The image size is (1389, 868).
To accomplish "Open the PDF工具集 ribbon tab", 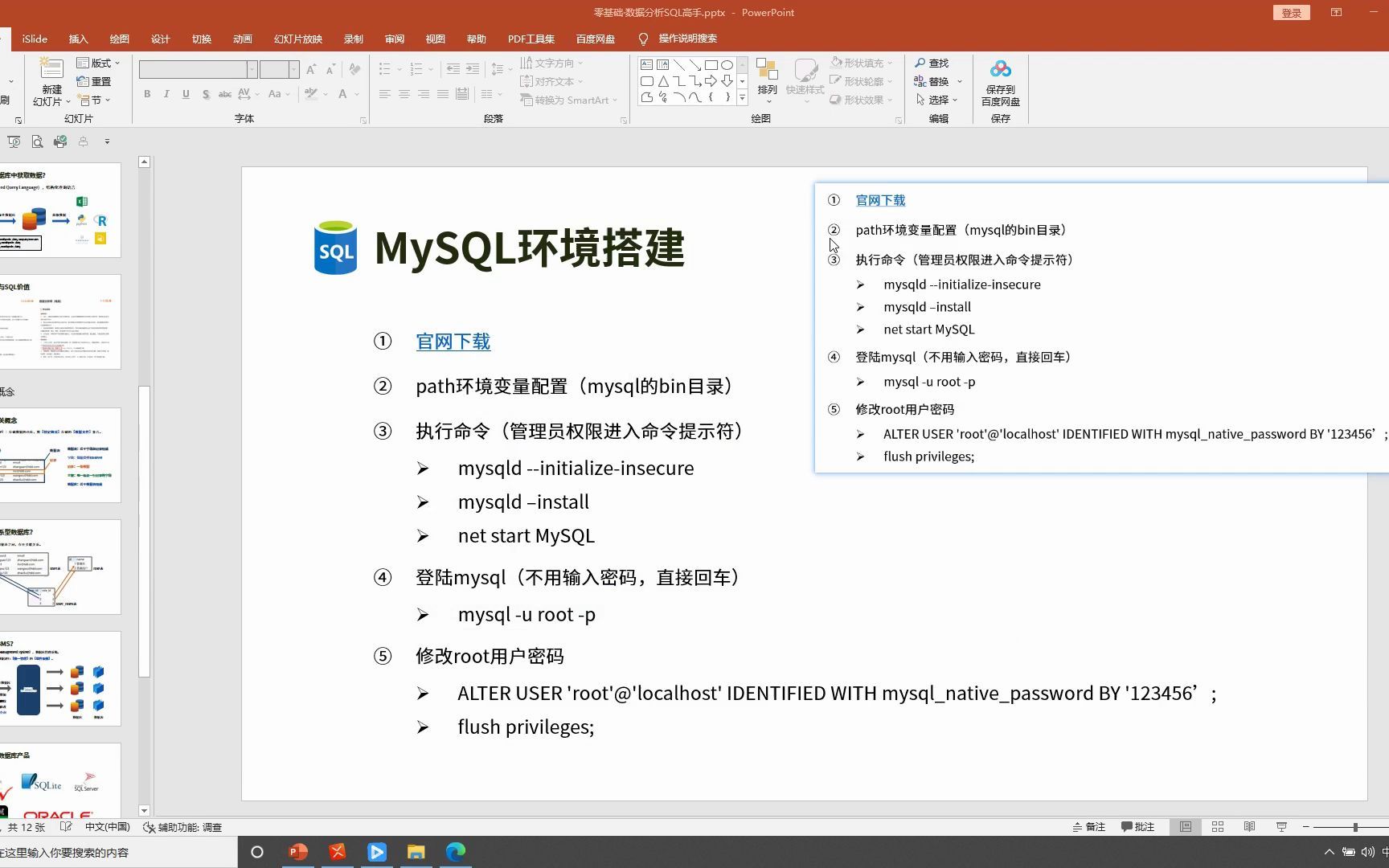I will click(x=531, y=39).
